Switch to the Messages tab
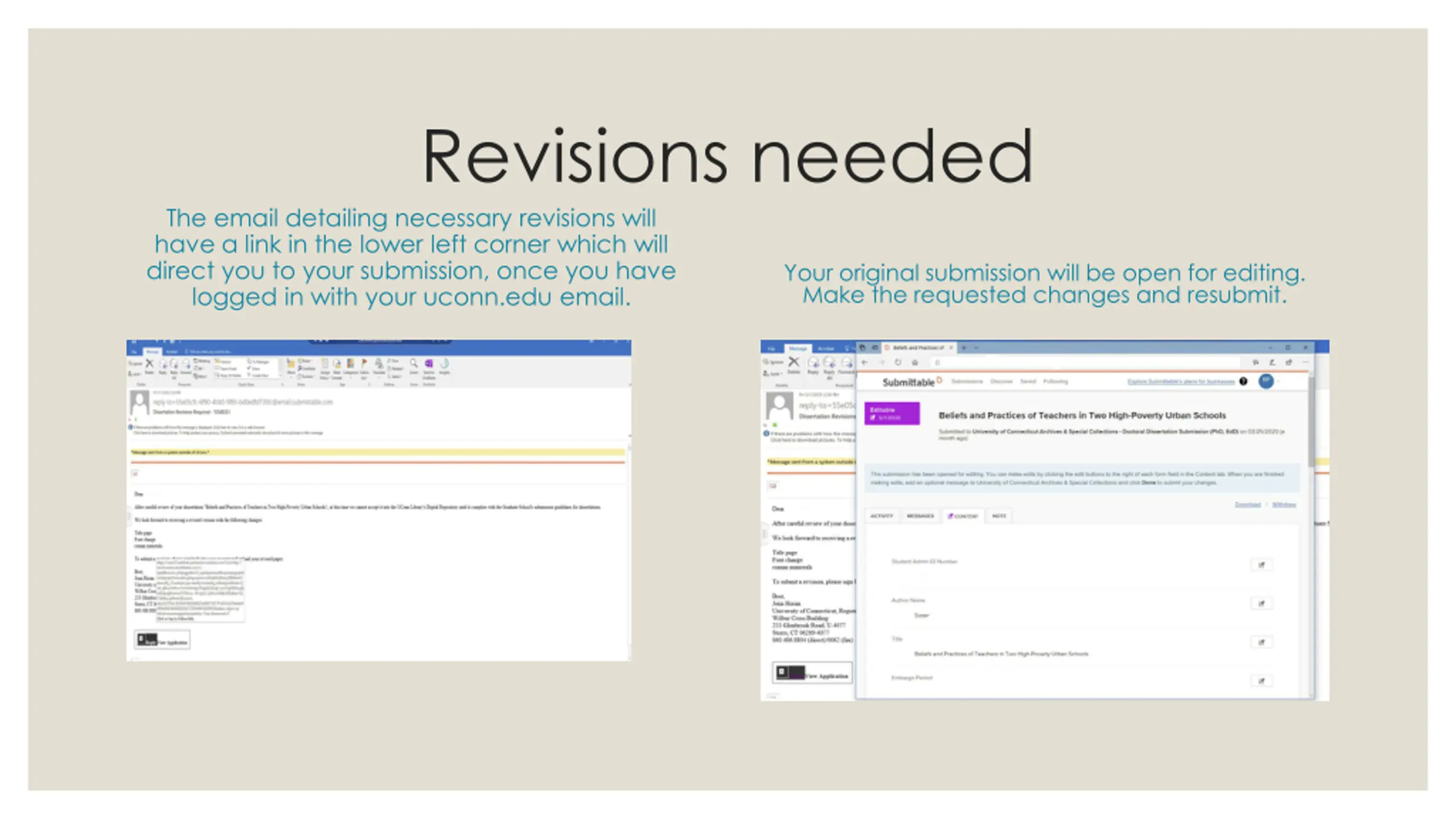Screen dimensions: 1456x819 (x=920, y=516)
